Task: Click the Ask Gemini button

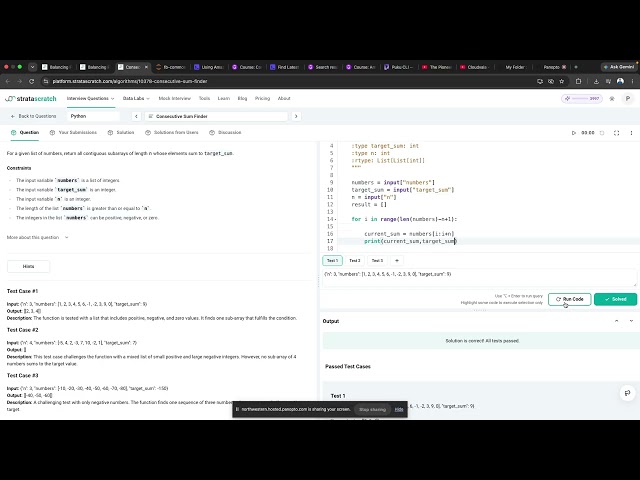Action: [x=619, y=67]
